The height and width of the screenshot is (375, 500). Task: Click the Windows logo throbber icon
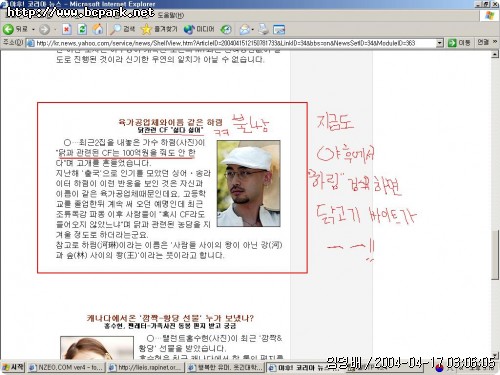489,15
